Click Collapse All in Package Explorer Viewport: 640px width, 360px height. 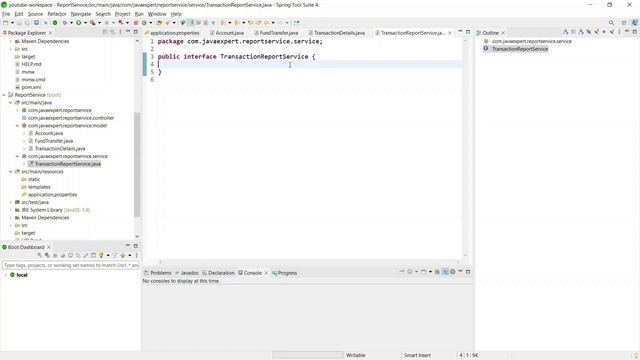point(105,32)
